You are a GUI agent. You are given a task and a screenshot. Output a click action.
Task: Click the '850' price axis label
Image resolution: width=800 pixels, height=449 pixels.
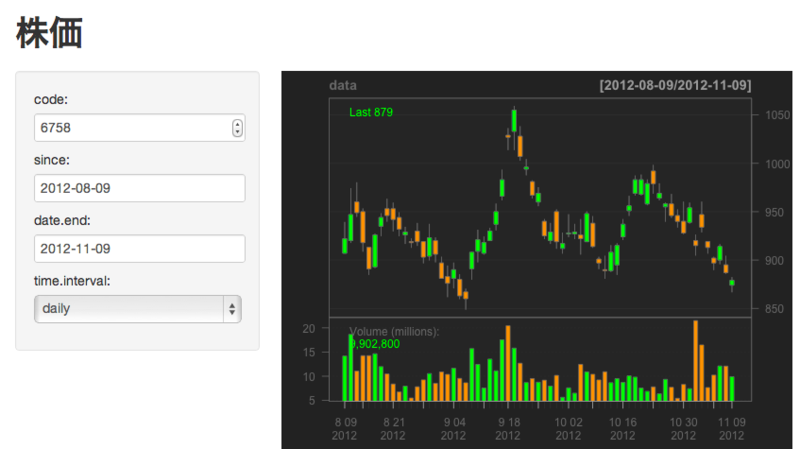click(x=774, y=309)
